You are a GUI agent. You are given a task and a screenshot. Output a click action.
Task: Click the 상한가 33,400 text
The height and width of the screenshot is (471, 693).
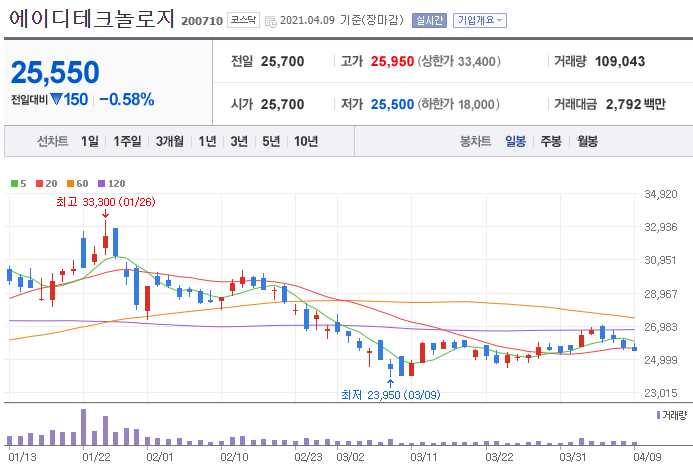(459, 61)
